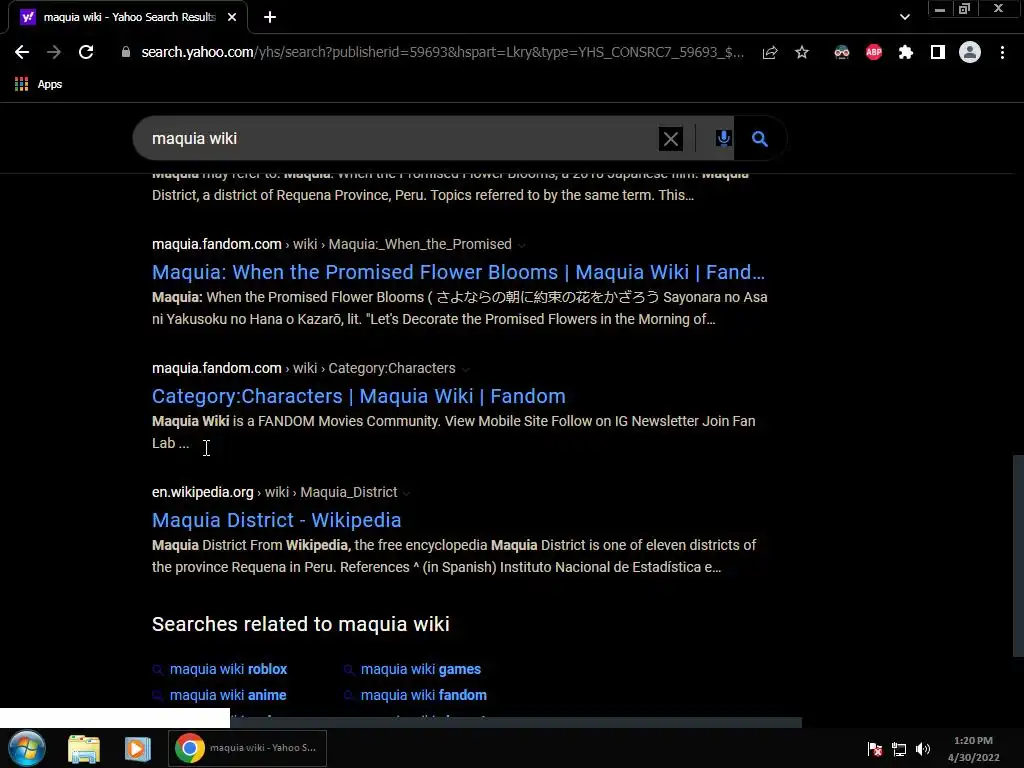Click the address bar URL
The image size is (1024, 768).
point(442,52)
